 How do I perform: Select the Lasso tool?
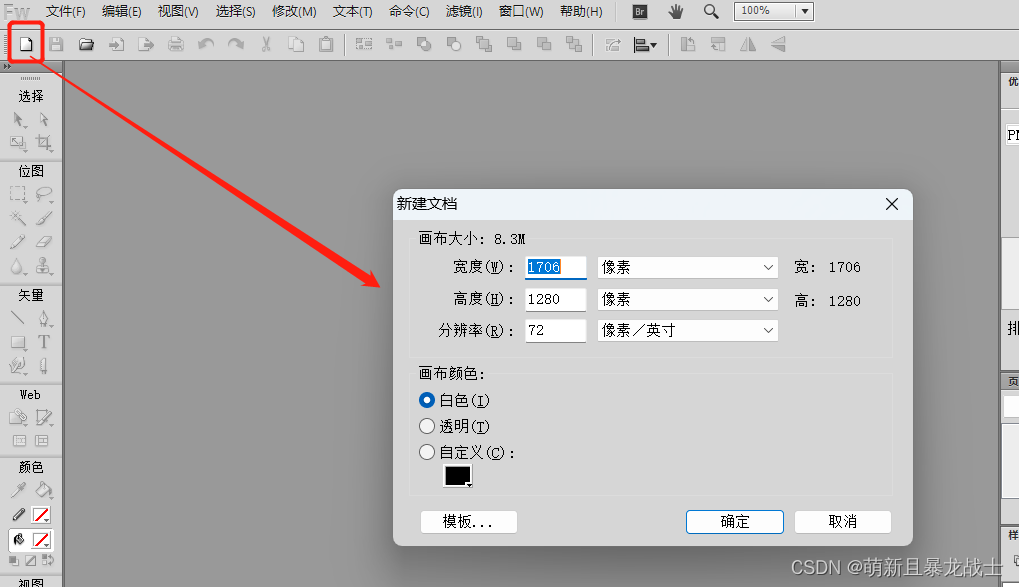44,194
